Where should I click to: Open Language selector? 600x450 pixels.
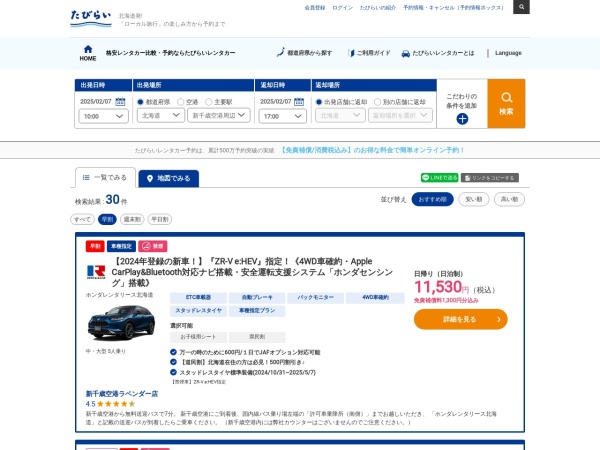(508, 53)
